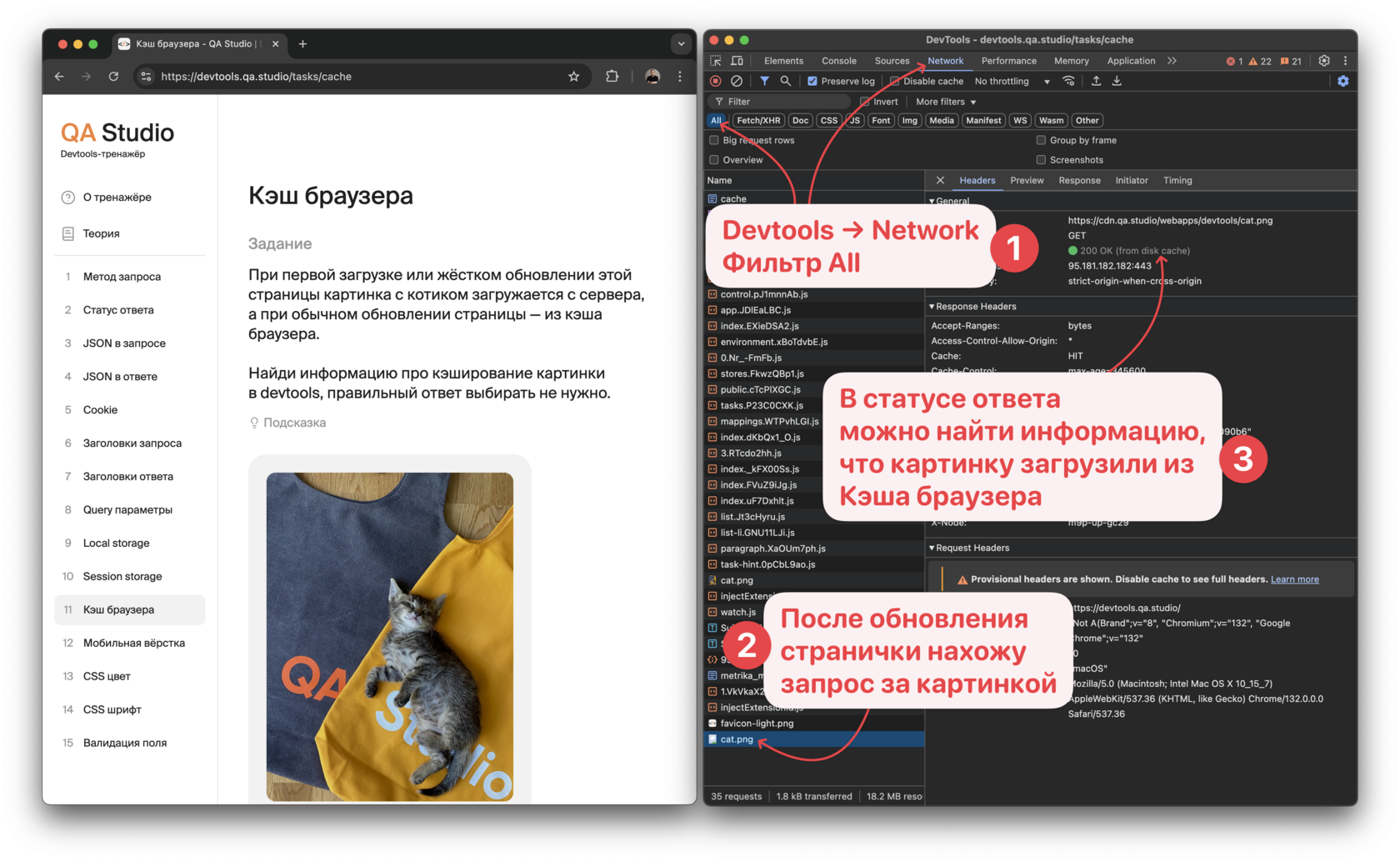Switch to the Elements tab

point(783,61)
